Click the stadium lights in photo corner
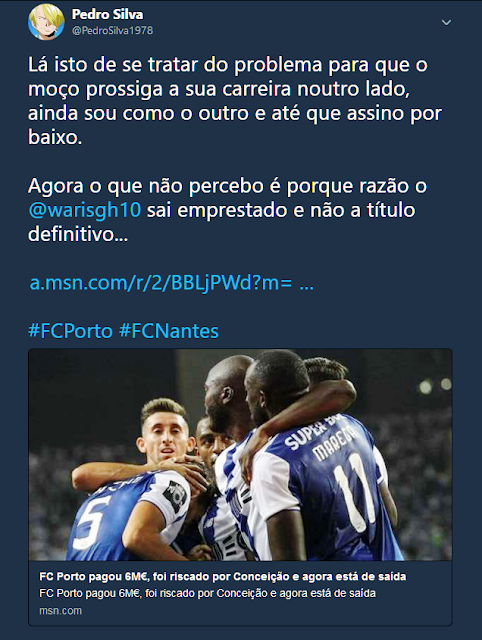Image resolution: width=482 pixels, height=640 pixels. pos(435,385)
